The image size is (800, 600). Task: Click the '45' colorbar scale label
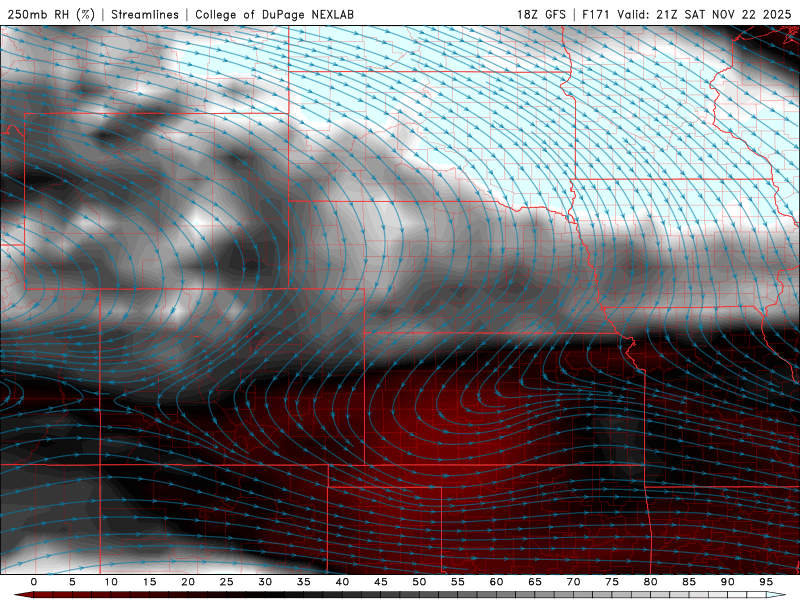pos(381,582)
